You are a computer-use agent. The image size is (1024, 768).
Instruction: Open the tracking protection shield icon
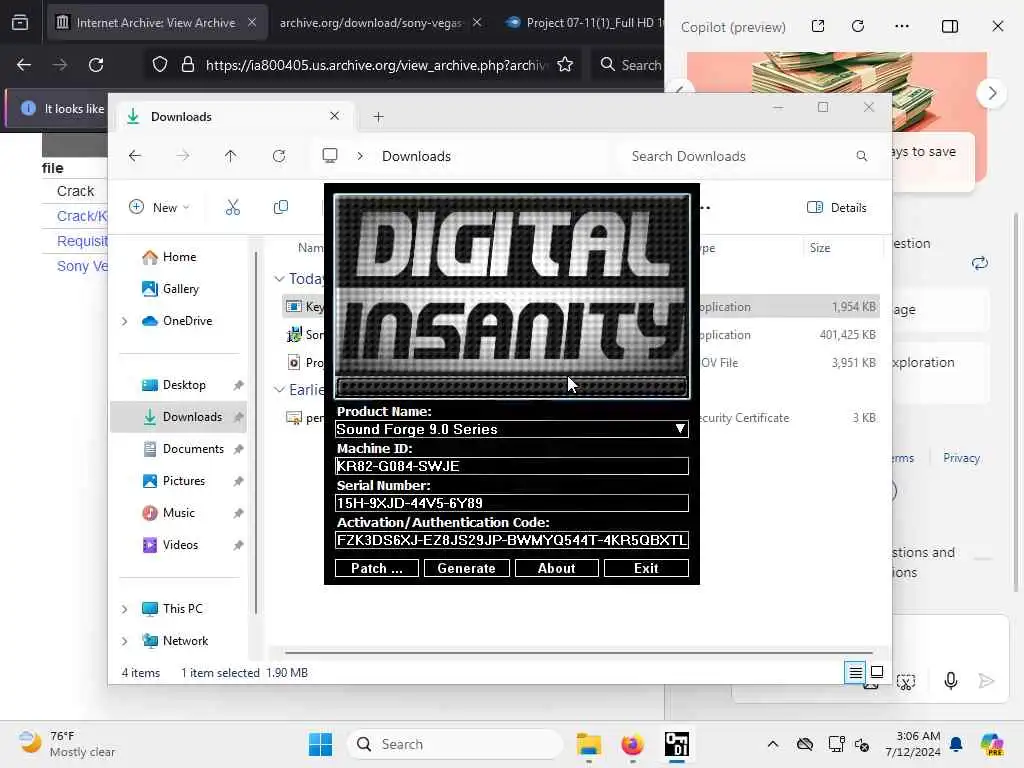(160, 65)
